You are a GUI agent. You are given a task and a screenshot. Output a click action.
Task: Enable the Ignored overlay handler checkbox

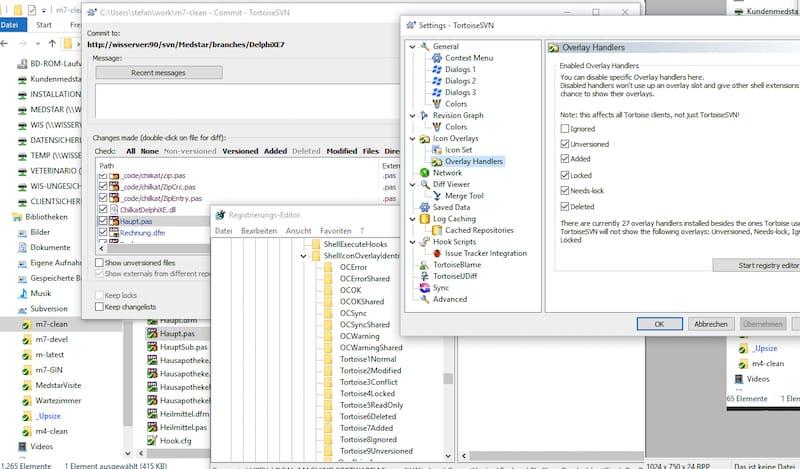pyautogui.click(x=564, y=129)
